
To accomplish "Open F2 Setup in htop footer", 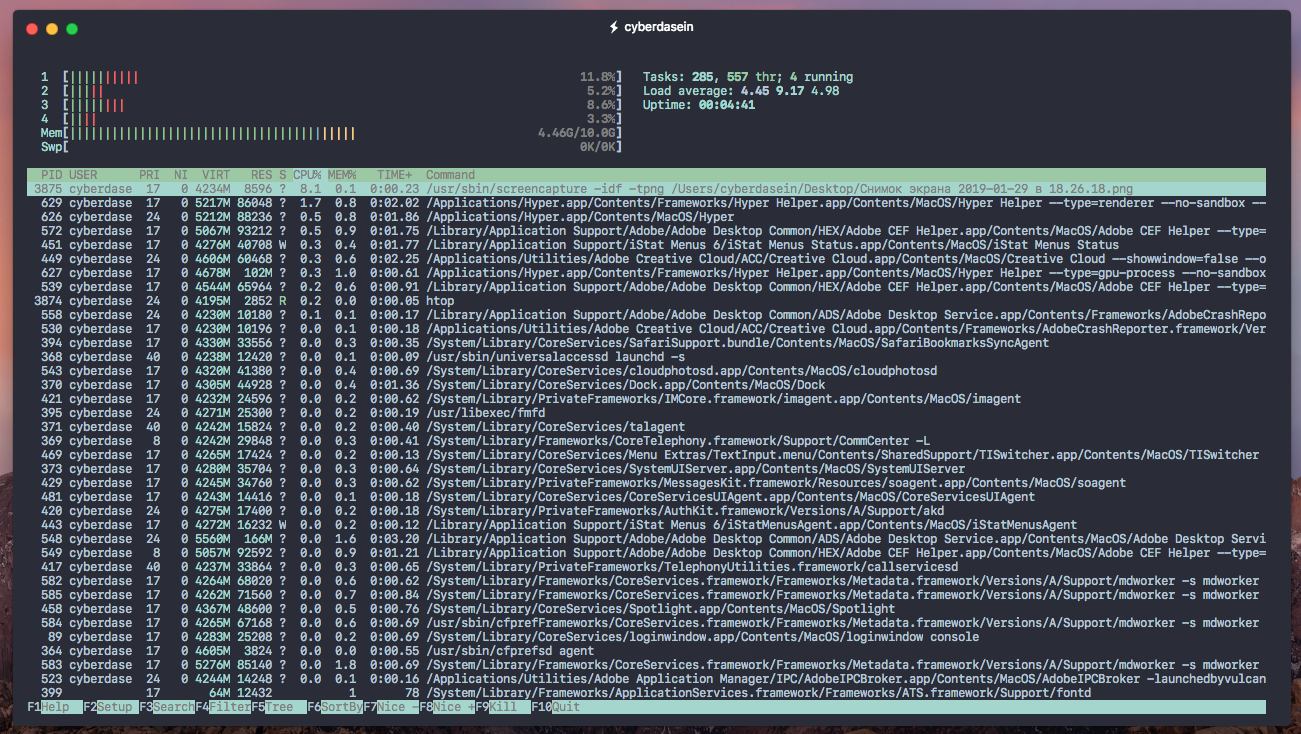I will [x=111, y=707].
